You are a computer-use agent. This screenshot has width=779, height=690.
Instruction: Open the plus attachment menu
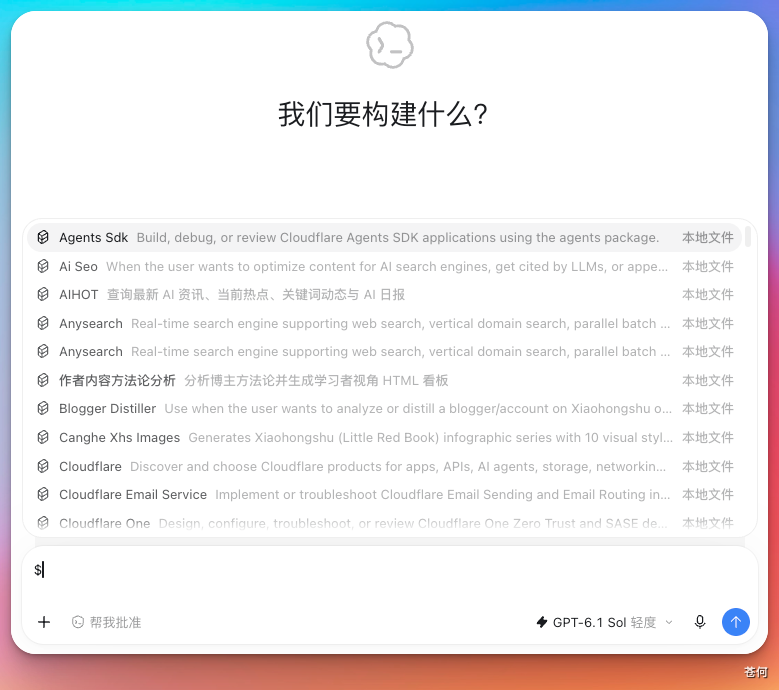[44, 622]
